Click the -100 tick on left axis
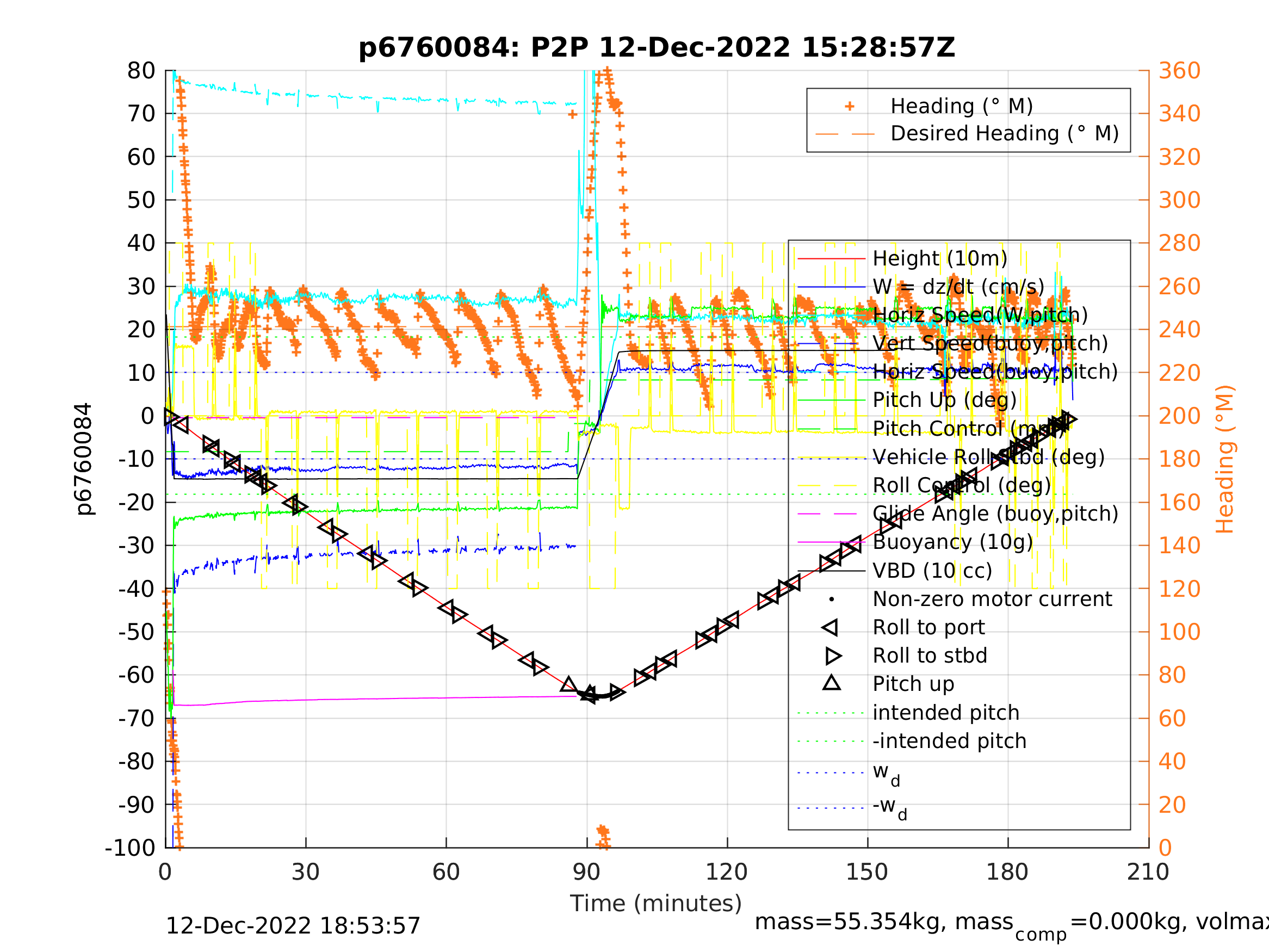Image resolution: width=1269 pixels, height=952 pixels. tap(130, 848)
